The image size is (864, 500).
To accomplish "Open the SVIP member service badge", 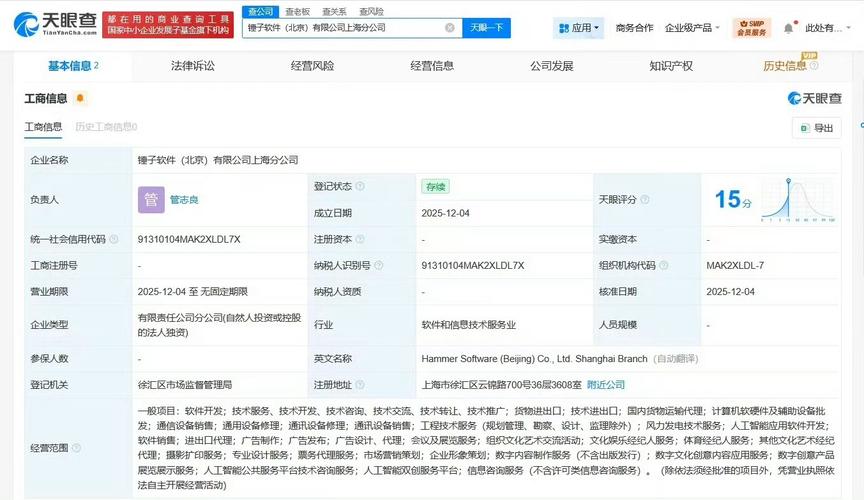I will click(x=752, y=28).
